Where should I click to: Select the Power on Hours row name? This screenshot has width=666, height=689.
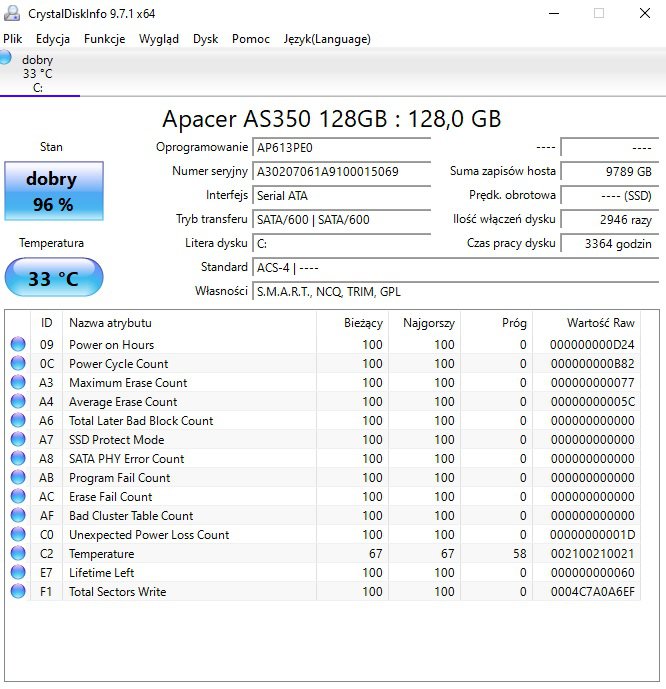tap(112, 344)
